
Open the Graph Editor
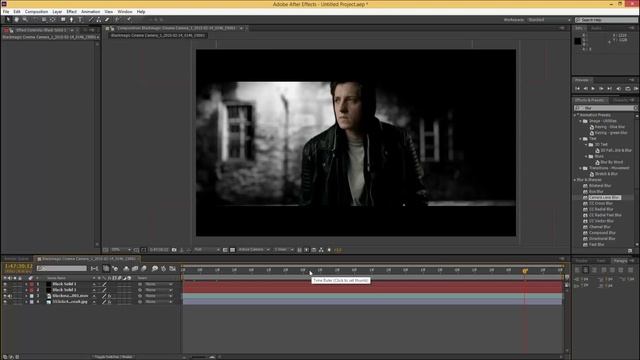[x=173, y=269]
